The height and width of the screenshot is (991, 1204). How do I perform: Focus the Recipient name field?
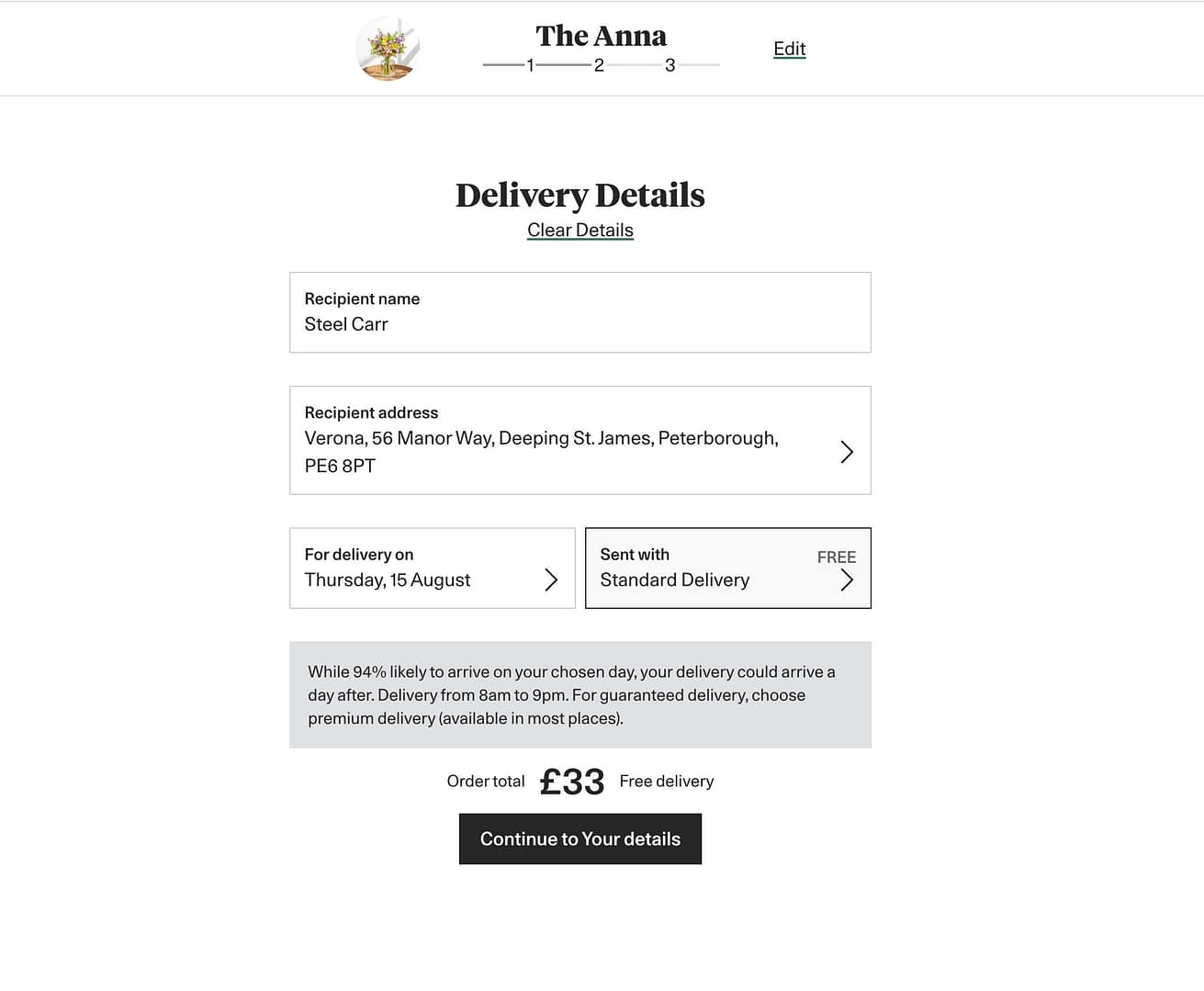[x=580, y=312]
